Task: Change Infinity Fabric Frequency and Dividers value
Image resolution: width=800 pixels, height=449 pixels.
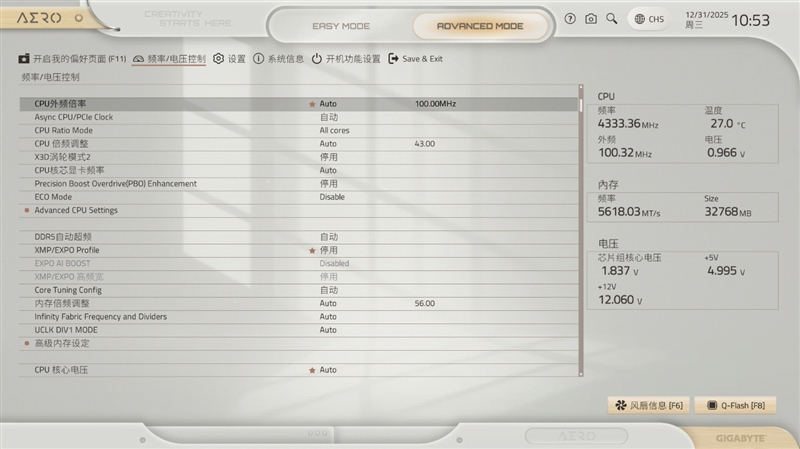Action: point(328,316)
